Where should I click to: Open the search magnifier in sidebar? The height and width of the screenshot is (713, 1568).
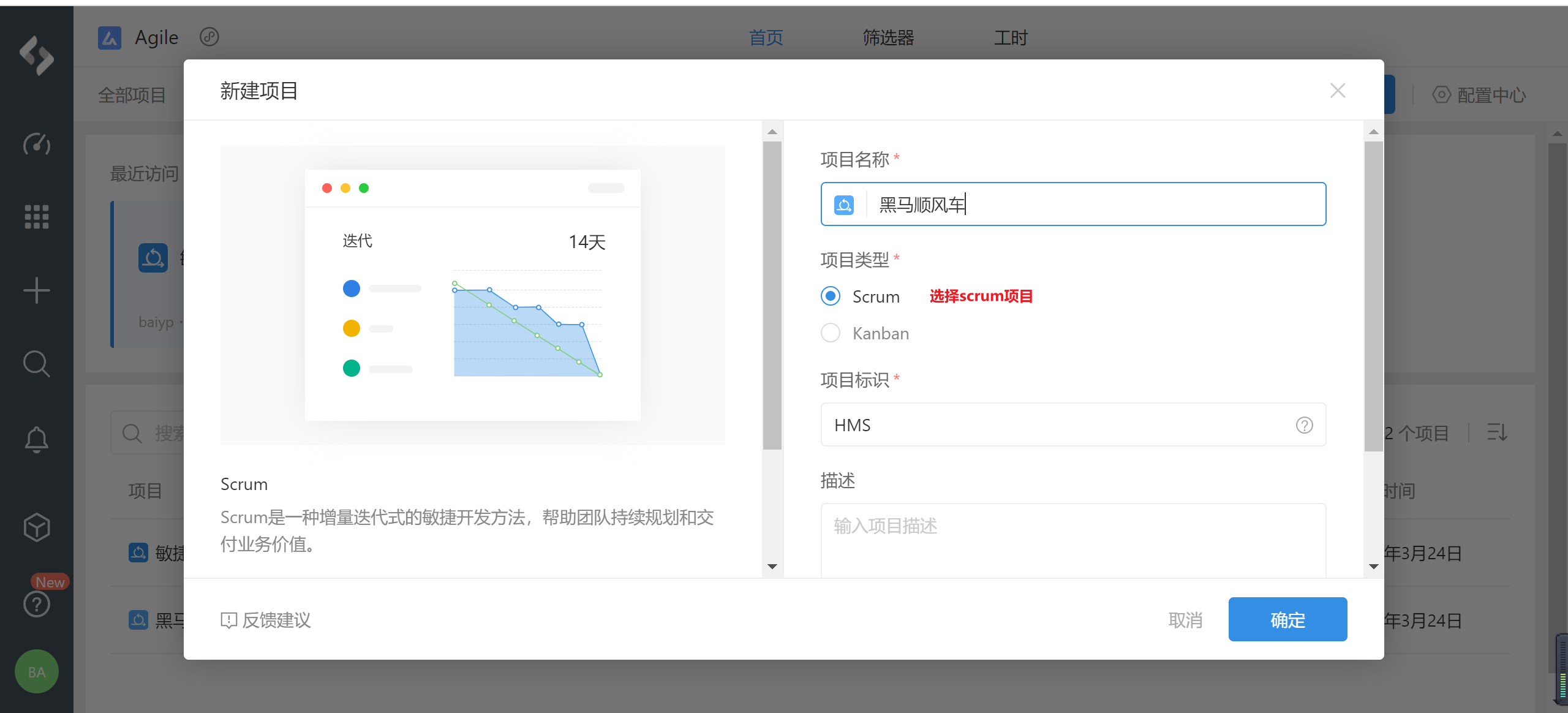click(37, 364)
